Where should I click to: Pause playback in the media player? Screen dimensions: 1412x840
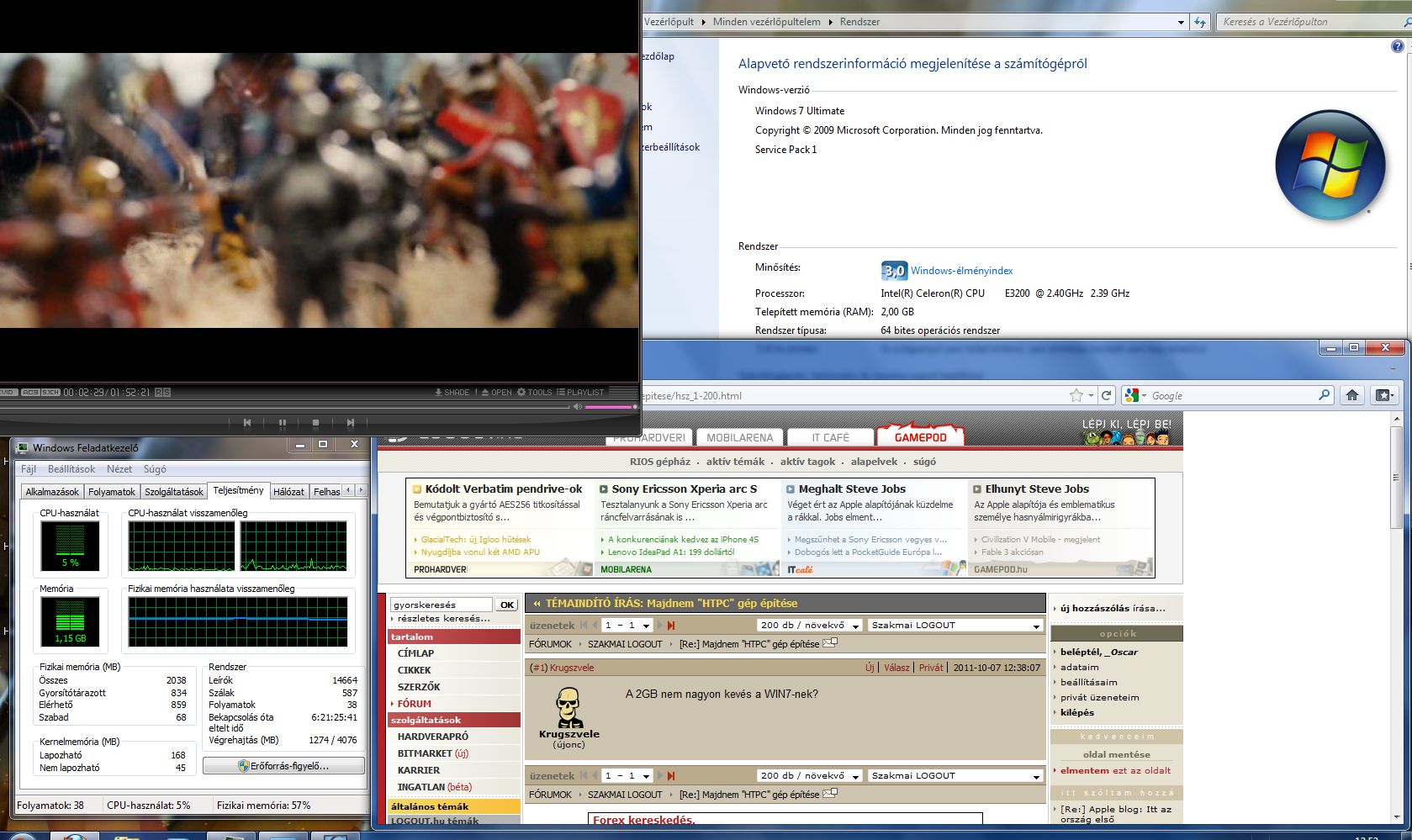click(x=283, y=423)
